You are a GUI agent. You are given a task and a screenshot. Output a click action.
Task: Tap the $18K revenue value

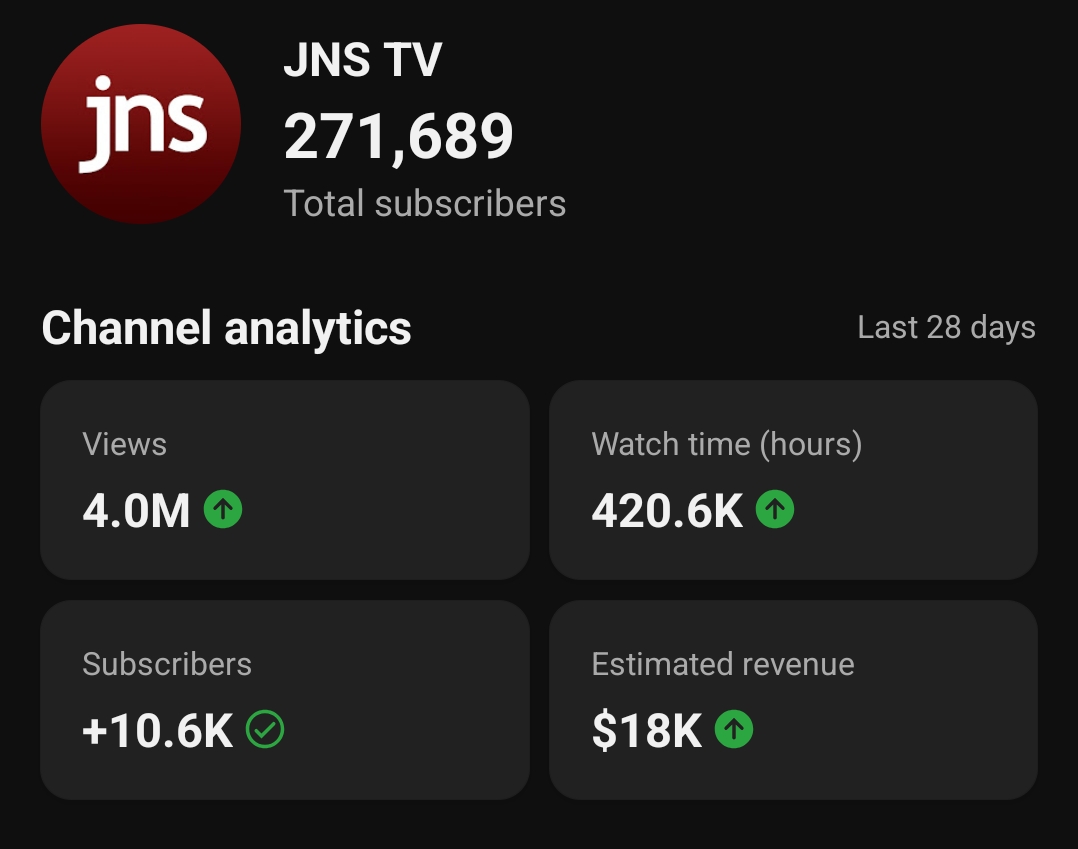click(646, 730)
